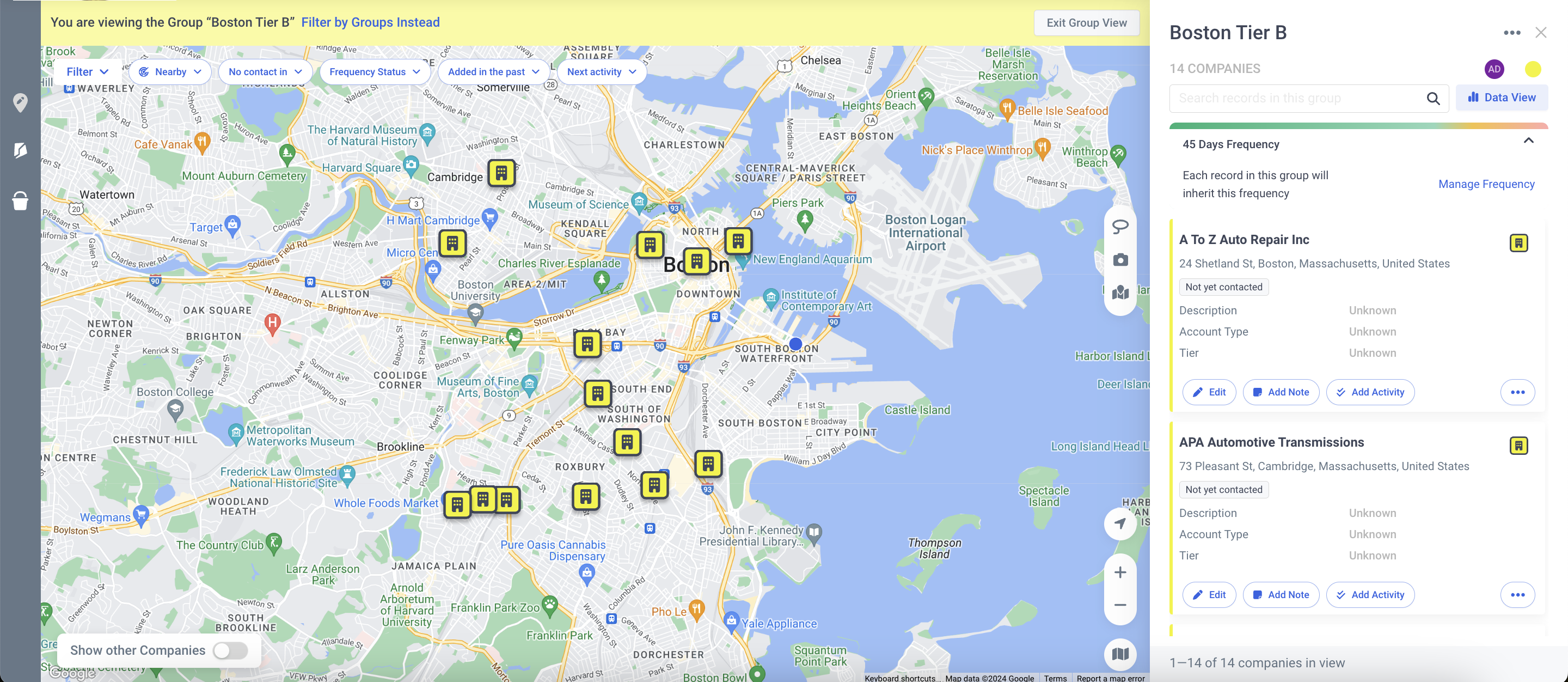Open the leaf logo icon in left sidebar
Viewport: 1568px width, 682px height.
click(x=20, y=150)
